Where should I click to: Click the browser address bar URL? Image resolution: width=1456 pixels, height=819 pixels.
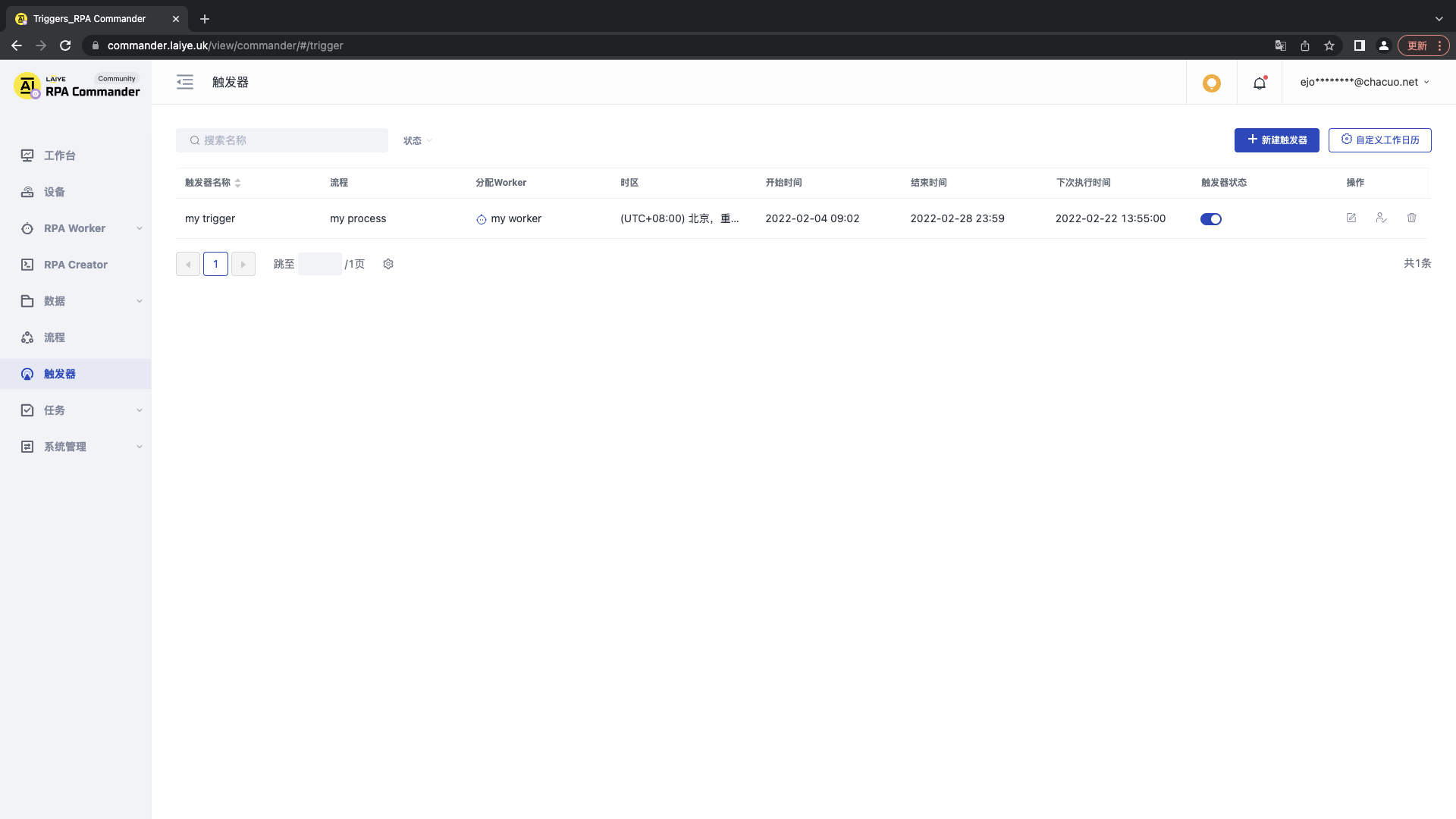tap(225, 45)
